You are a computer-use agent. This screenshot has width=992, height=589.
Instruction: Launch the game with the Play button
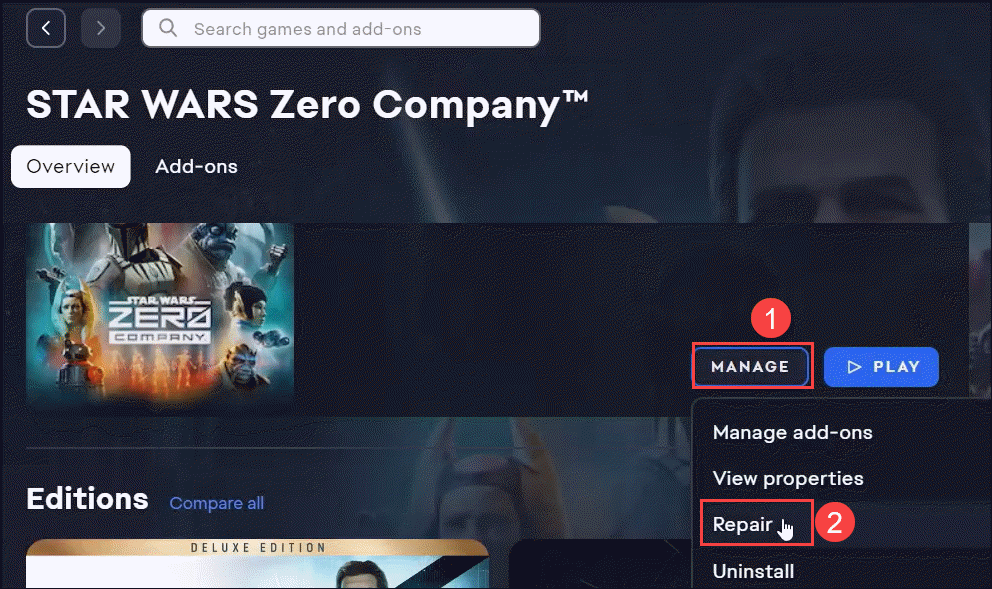[x=881, y=366]
